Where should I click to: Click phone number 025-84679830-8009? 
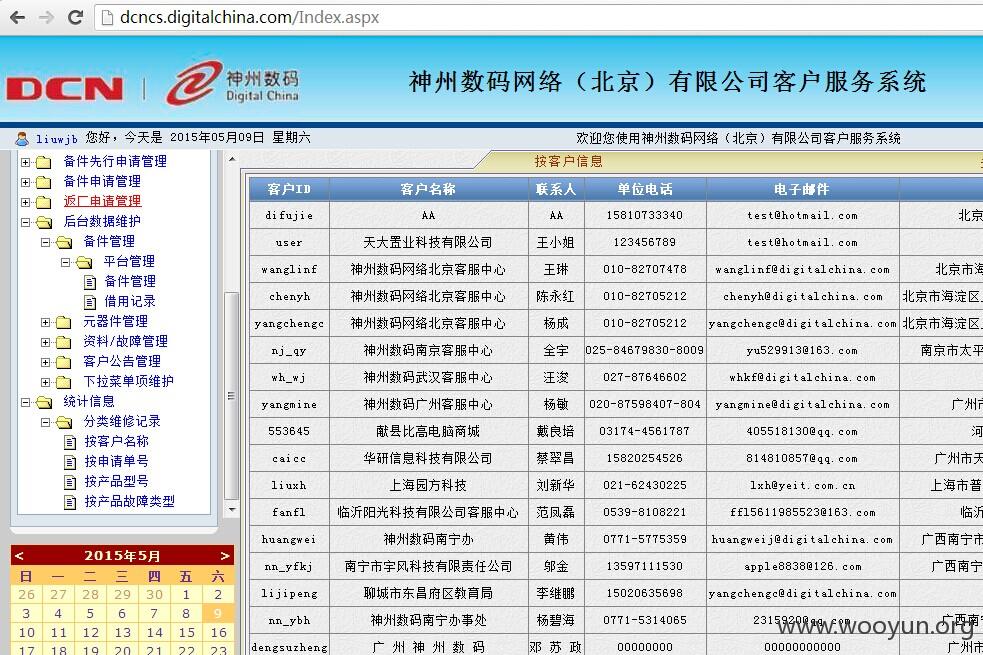644,350
